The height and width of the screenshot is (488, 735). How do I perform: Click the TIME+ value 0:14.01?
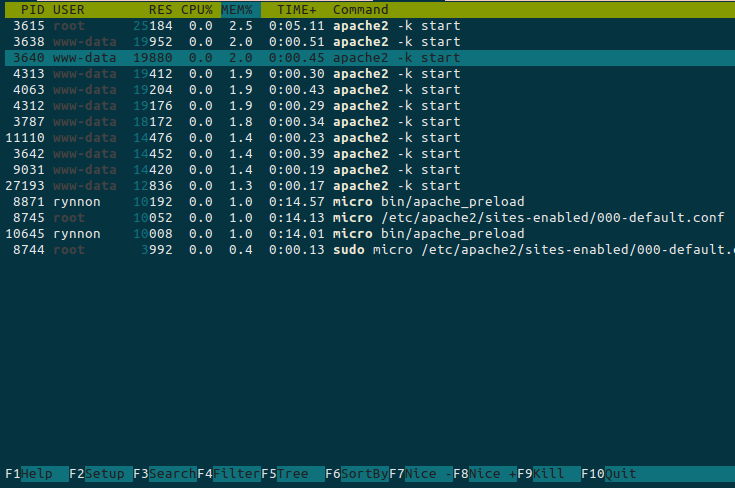click(x=296, y=233)
